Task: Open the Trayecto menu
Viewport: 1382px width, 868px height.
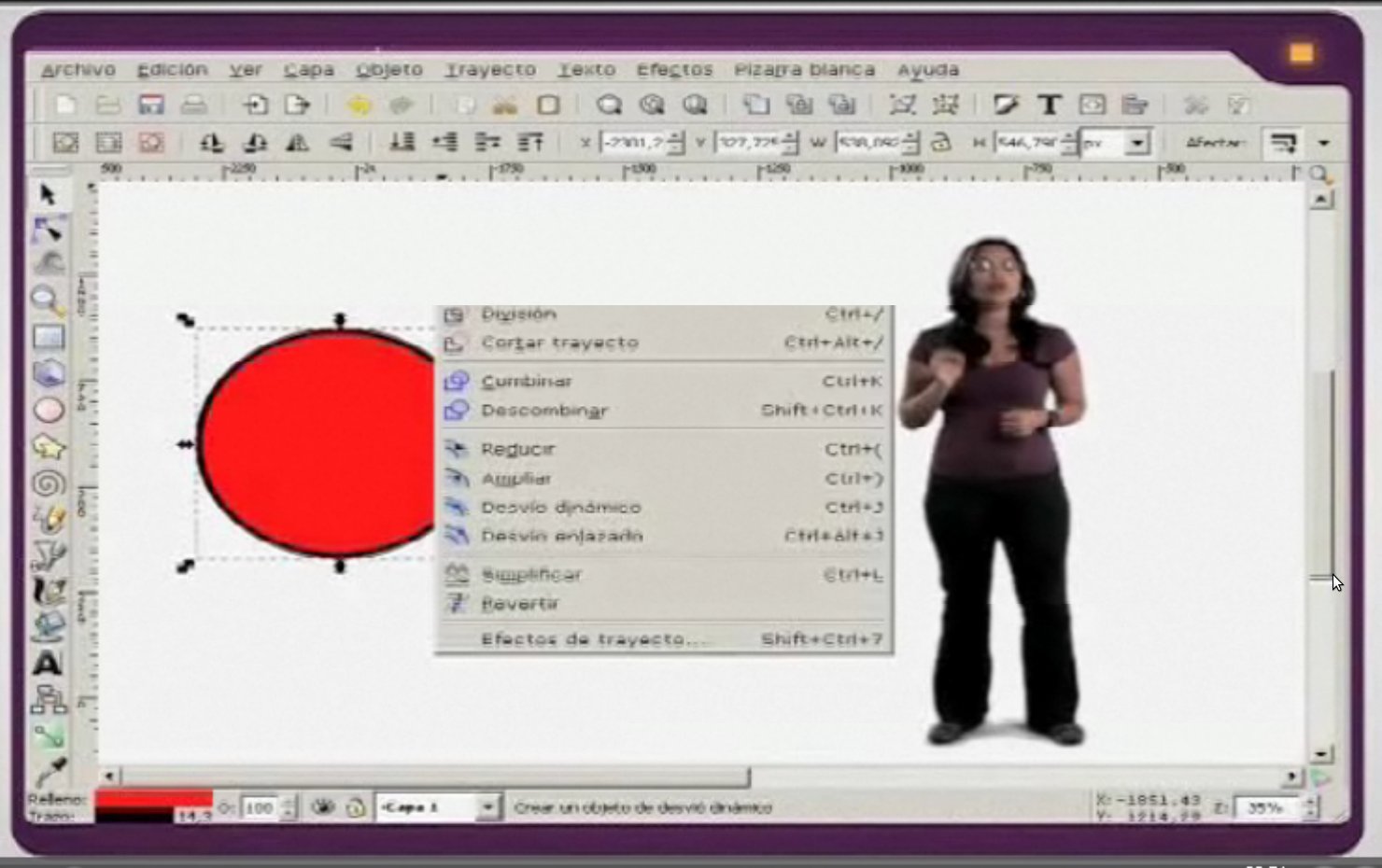Action: click(x=490, y=70)
